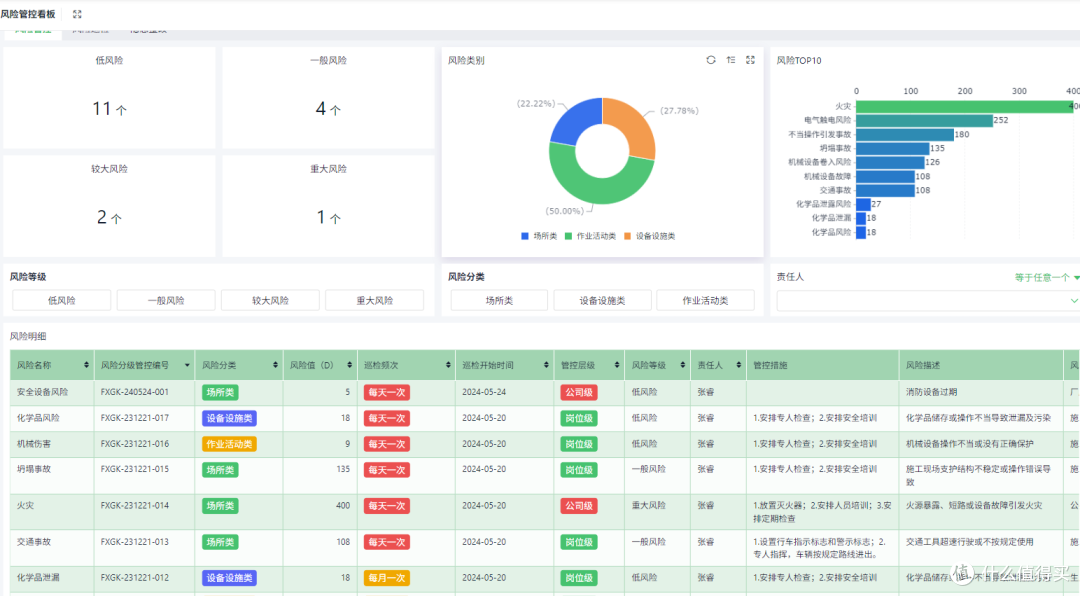Click the 火灾 bar in 风险TOP10
Image resolution: width=1080 pixels, height=596 pixels.
tap(965, 107)
